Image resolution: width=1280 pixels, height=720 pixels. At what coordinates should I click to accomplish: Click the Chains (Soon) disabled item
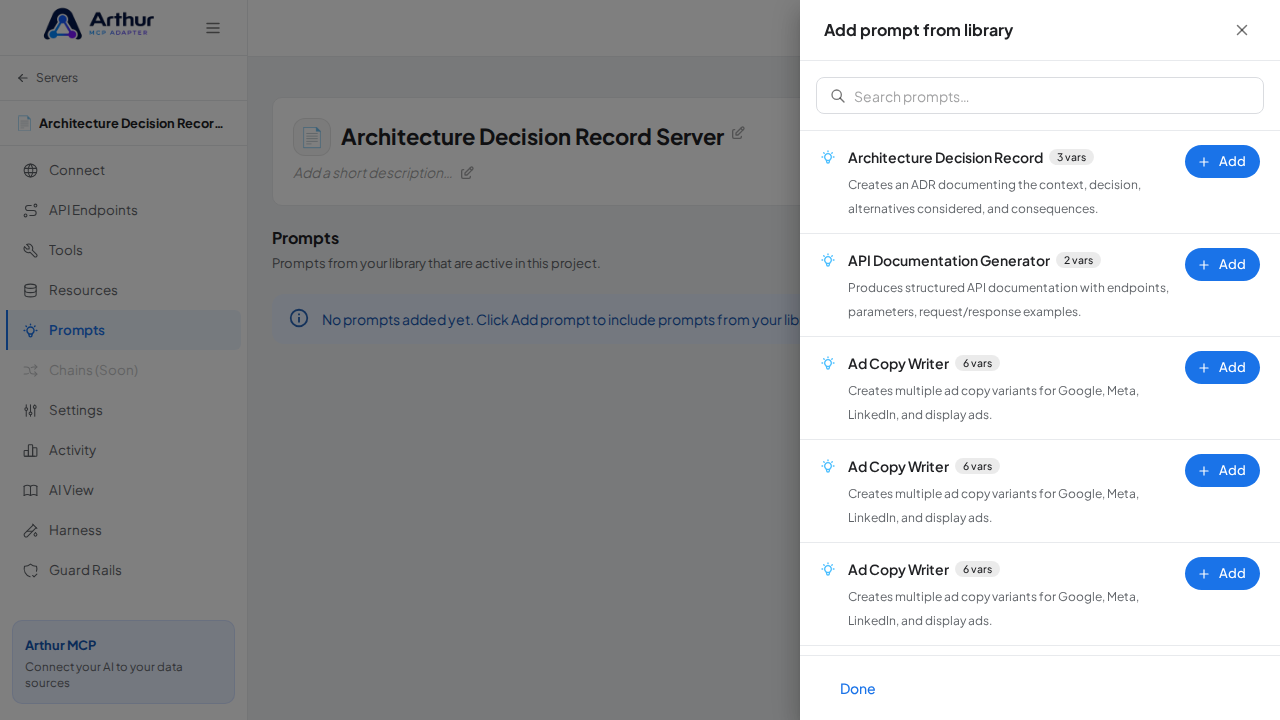click(x=123, y=370)
